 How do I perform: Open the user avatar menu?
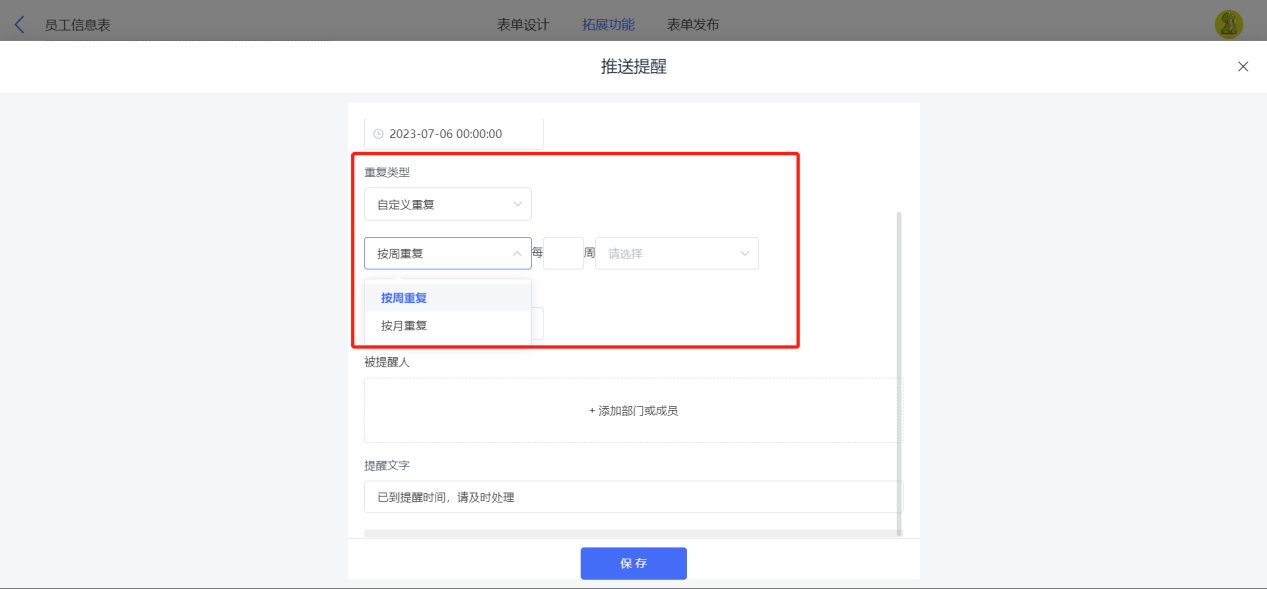point(1229,25)
